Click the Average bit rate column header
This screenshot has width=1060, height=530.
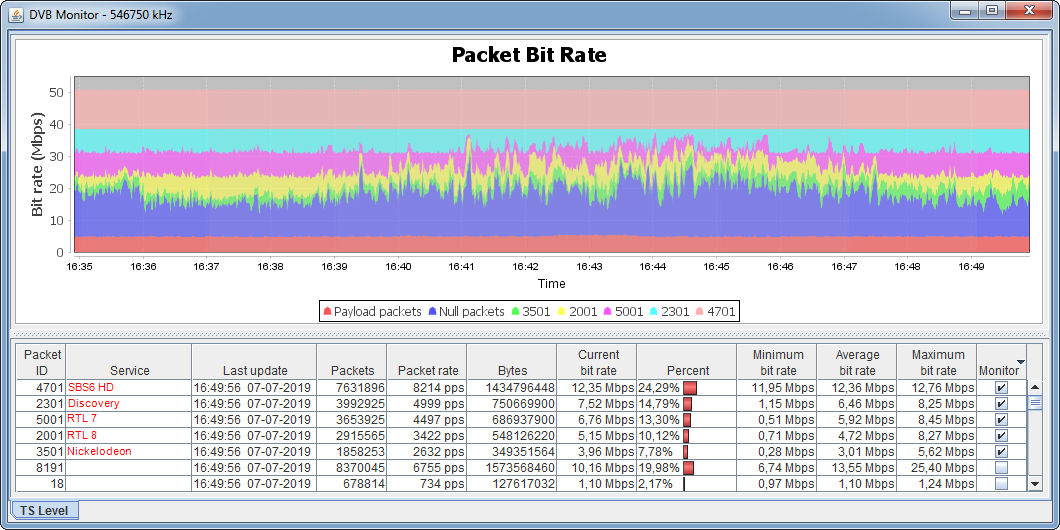(x=857, y=362)
